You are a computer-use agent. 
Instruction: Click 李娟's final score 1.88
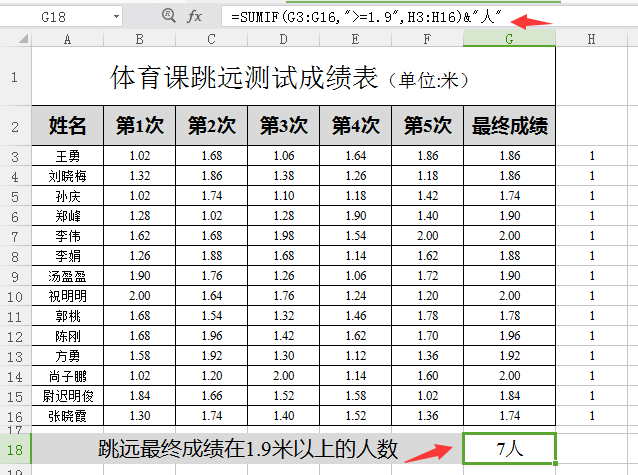[509, 256]
